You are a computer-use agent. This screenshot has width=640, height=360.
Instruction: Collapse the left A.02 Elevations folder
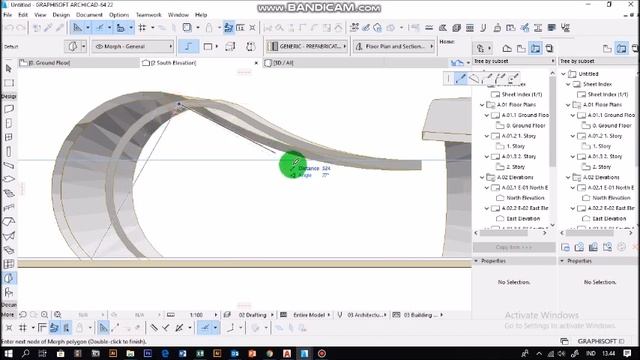[482, 178]
